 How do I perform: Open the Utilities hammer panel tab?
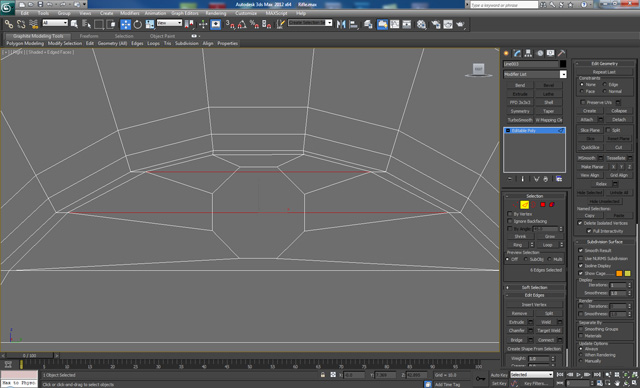coord(562,53)
